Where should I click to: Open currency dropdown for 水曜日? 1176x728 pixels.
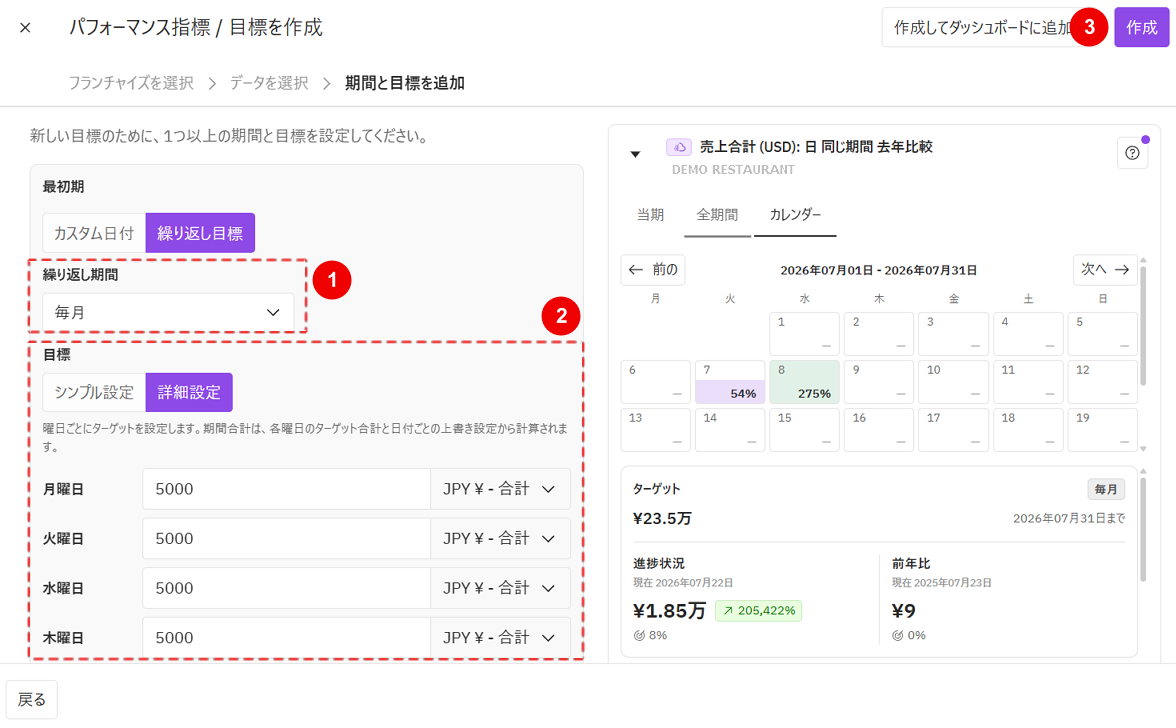tap(500, 588)
